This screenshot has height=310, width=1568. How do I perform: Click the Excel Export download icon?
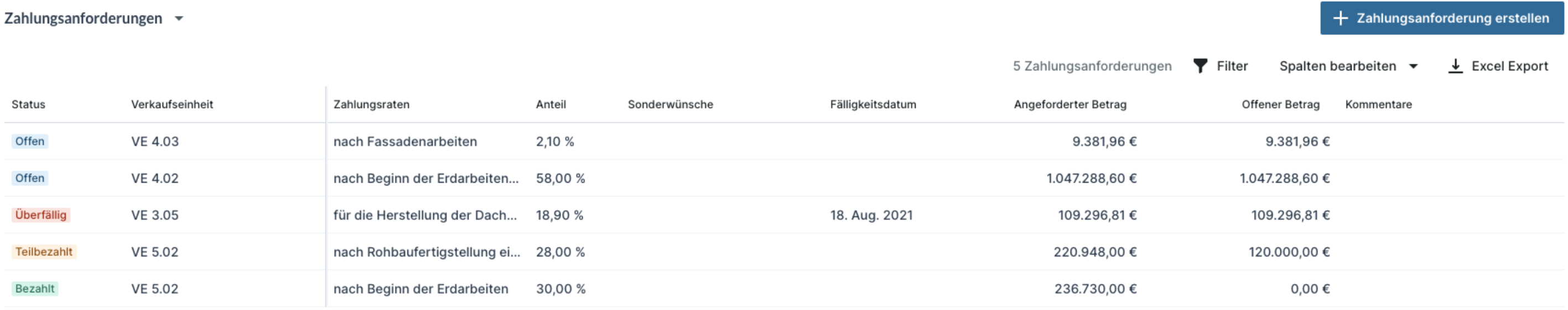pos(1455,66)
